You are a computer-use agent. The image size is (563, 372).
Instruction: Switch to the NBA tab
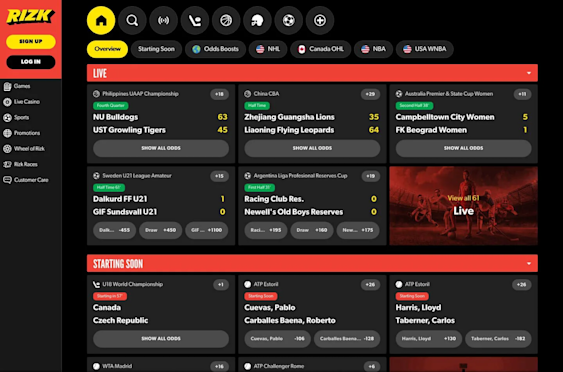[373, 49]
